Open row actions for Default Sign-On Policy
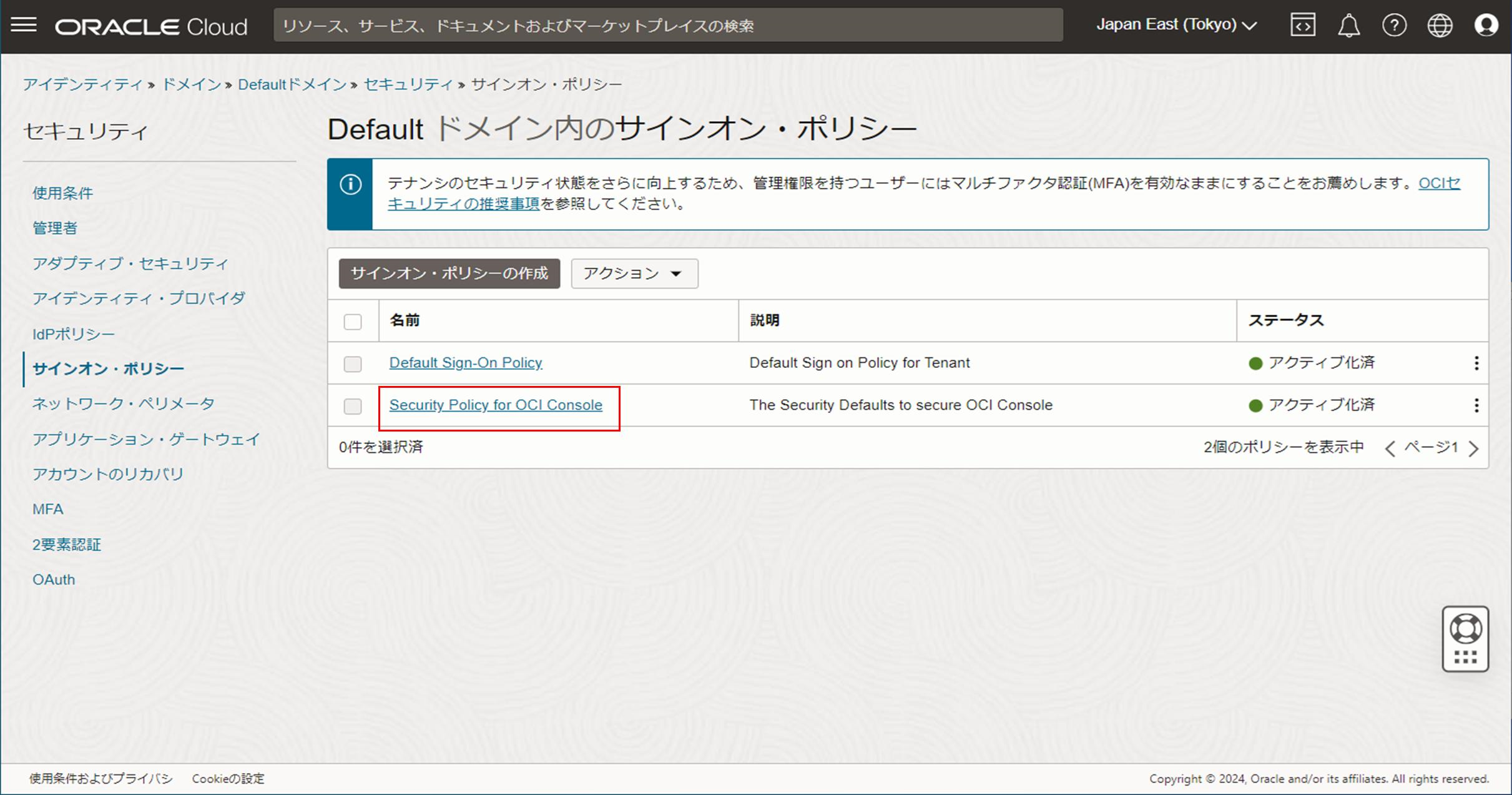1512x795 pixels. pos(1476,363)
